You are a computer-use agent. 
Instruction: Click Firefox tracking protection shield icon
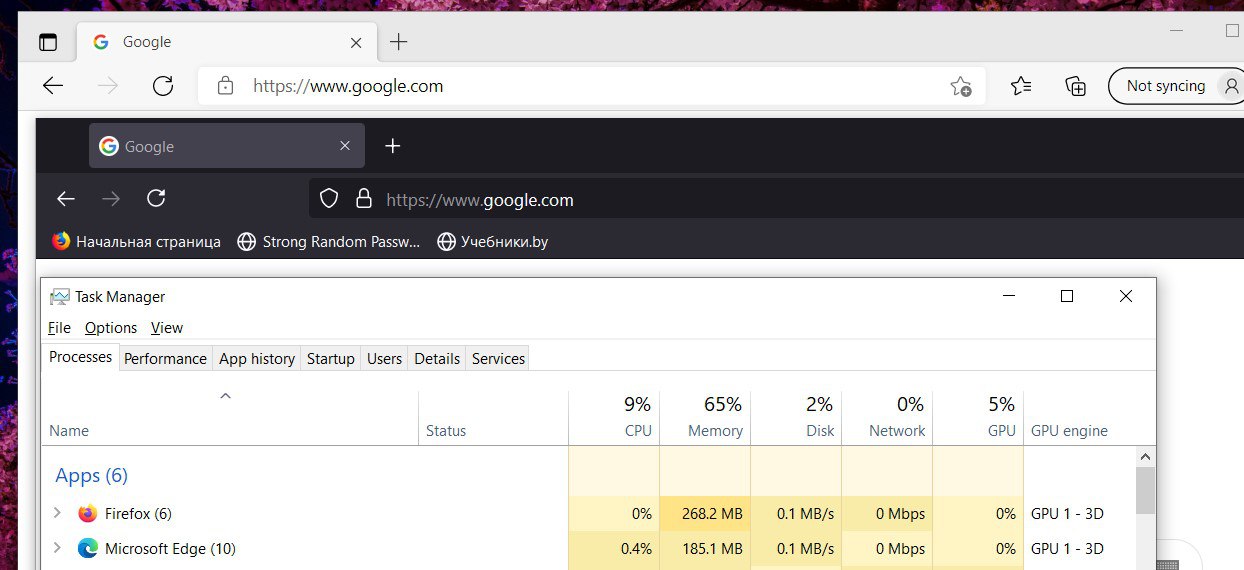tap(329, 199)
